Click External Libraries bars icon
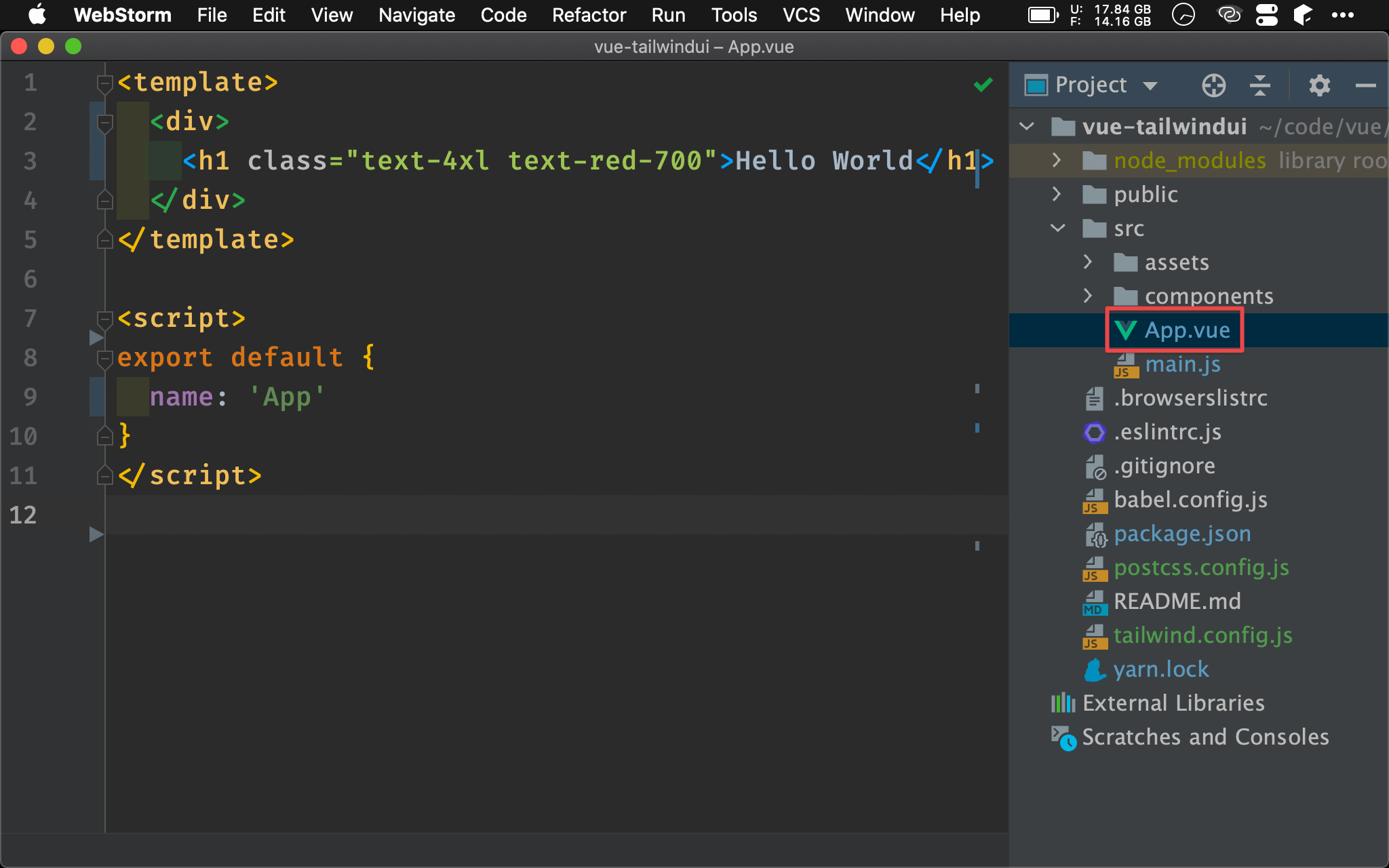Viewport: 1389px width, 868px height. 1063,703
